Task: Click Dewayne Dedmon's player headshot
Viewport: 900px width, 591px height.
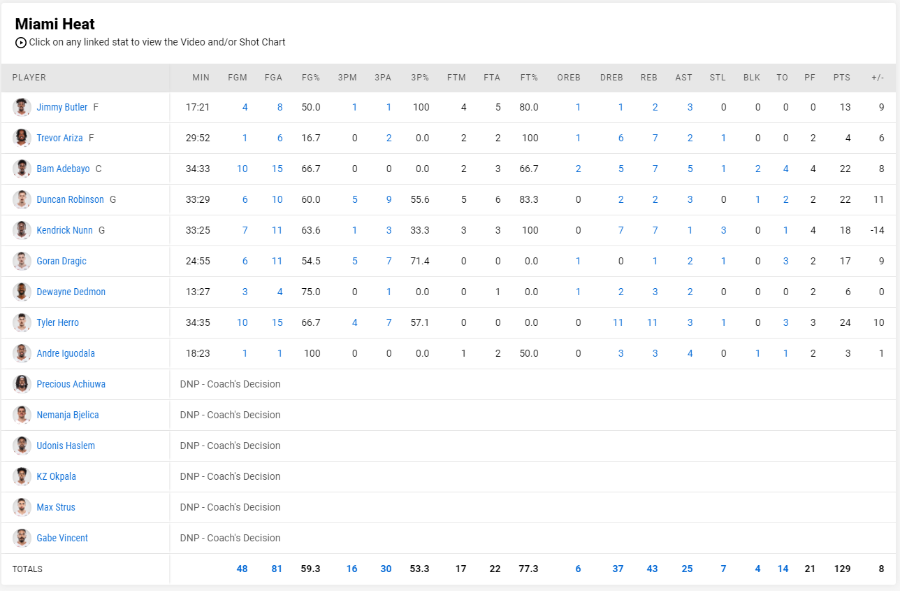Action: pyautogui.click(x=22, y=291)
